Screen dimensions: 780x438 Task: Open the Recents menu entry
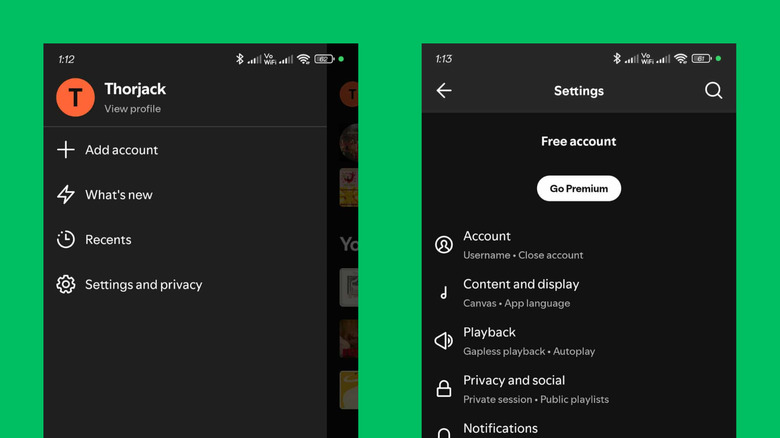185,239
